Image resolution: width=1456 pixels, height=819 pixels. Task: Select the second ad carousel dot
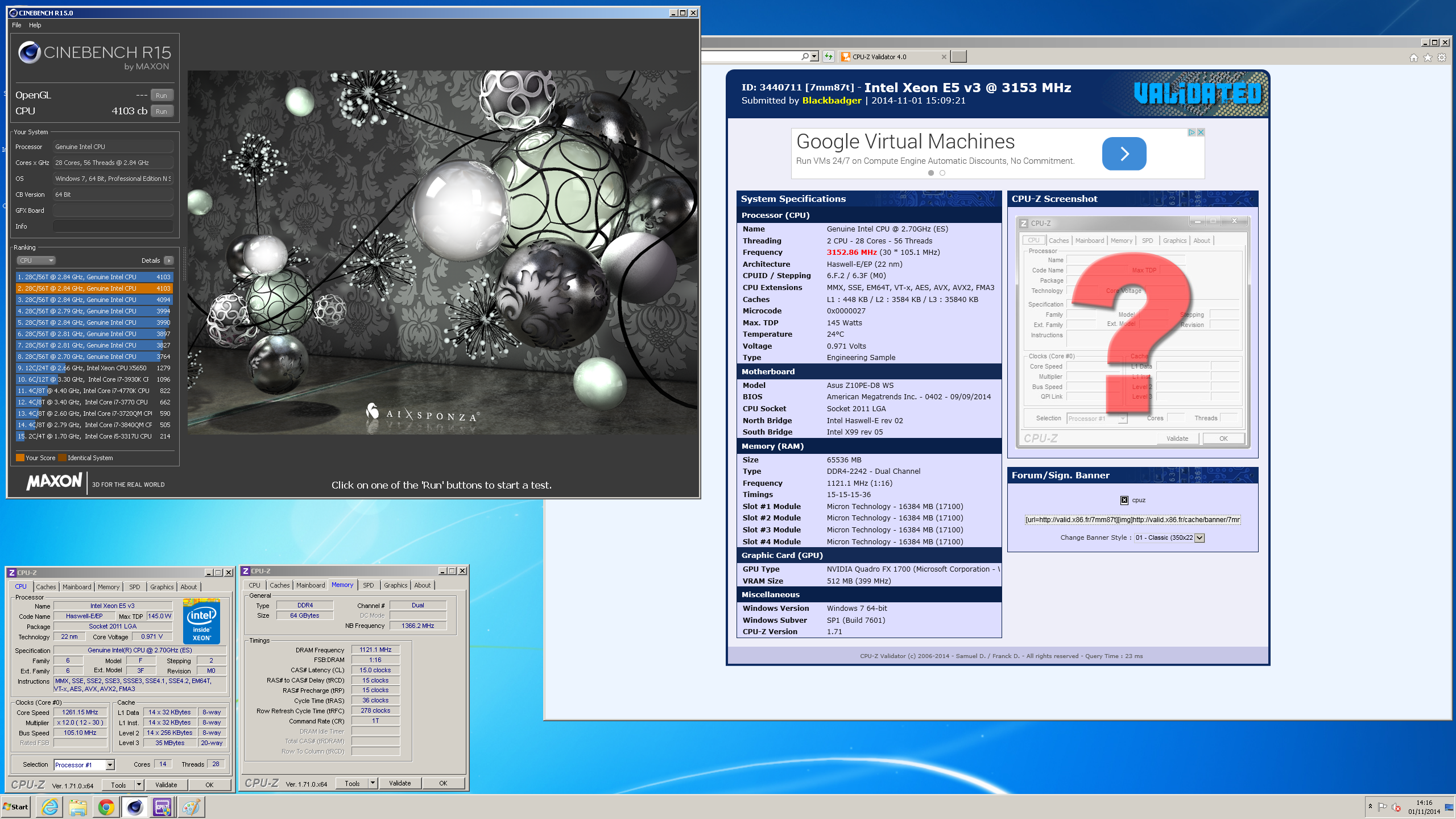point(942,173)
